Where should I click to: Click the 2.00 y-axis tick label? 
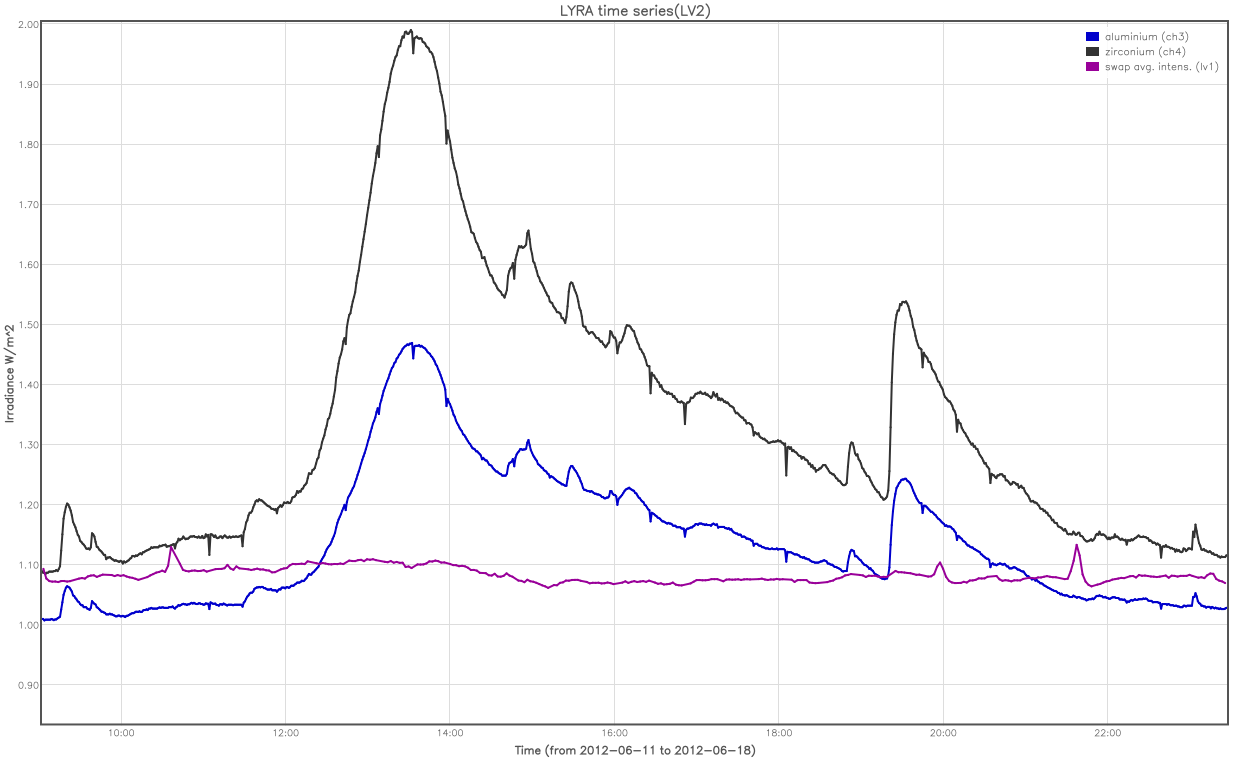click(x=28, y=24)
